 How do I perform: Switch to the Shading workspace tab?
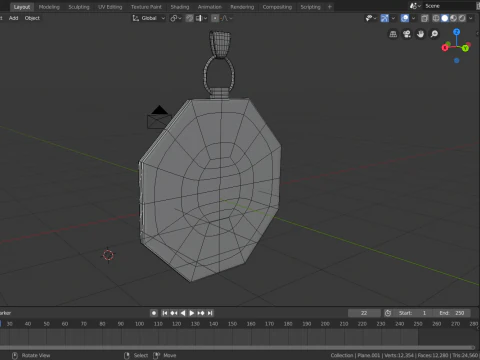[180, 7]
